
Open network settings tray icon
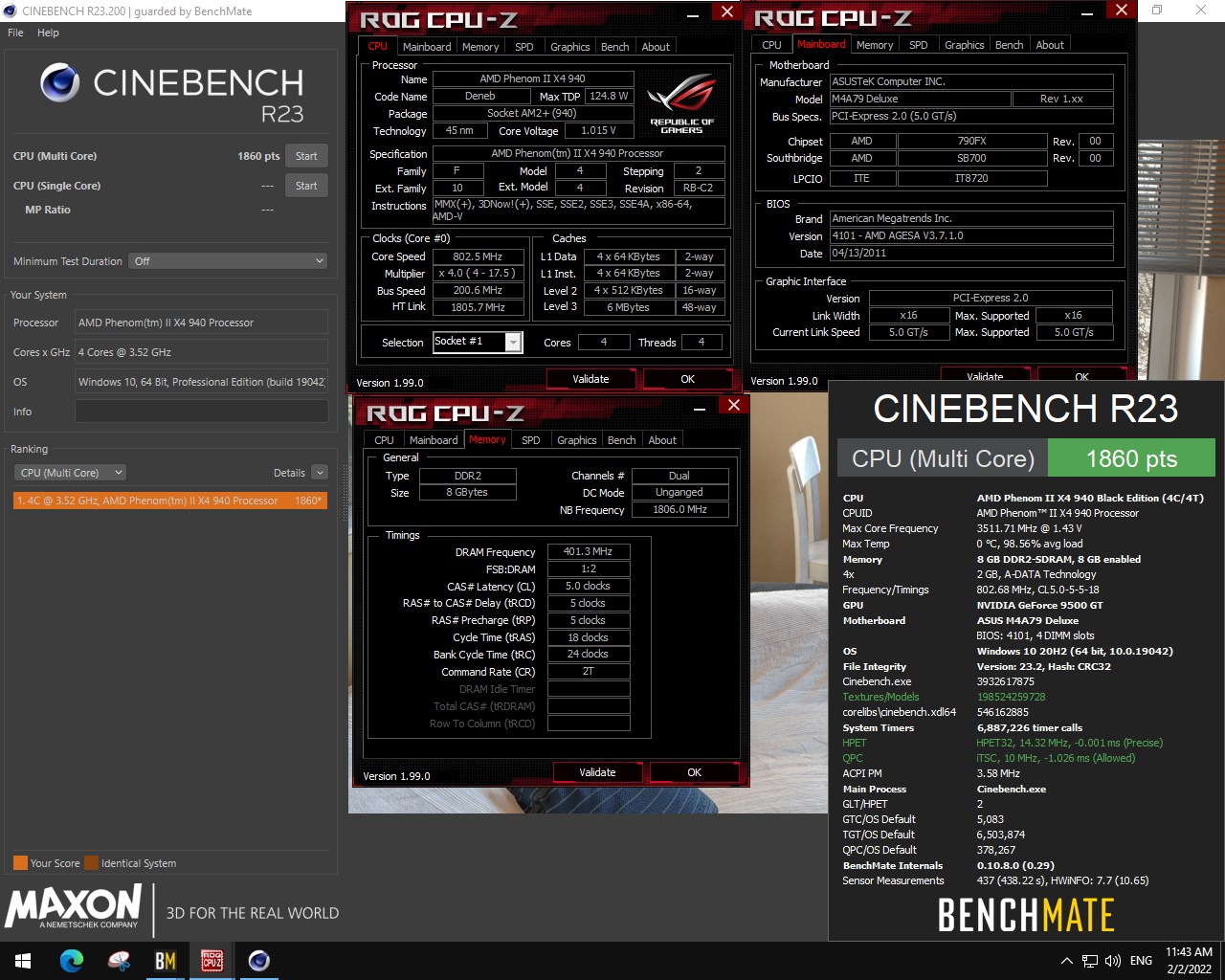tap(1090, 961)
